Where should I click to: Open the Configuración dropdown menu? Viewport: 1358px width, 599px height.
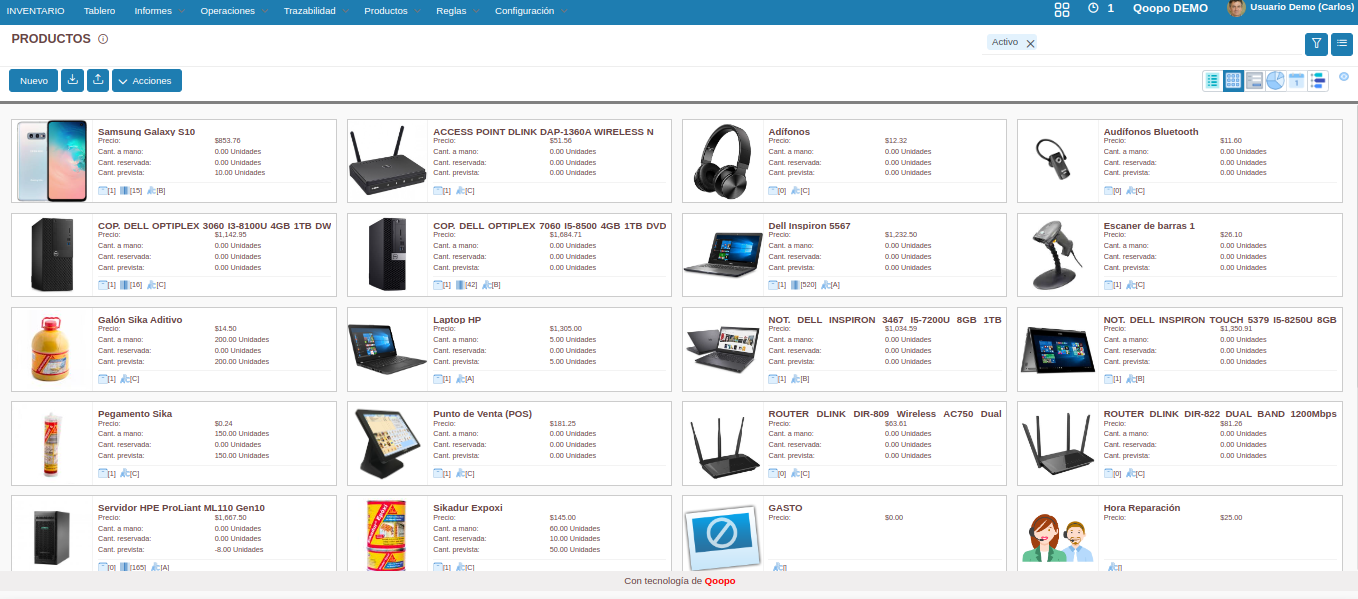[531, 10]
